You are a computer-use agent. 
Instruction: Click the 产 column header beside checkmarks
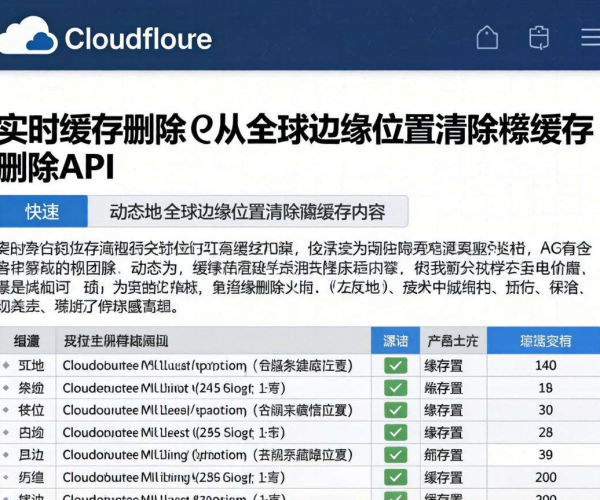point(453,340)
